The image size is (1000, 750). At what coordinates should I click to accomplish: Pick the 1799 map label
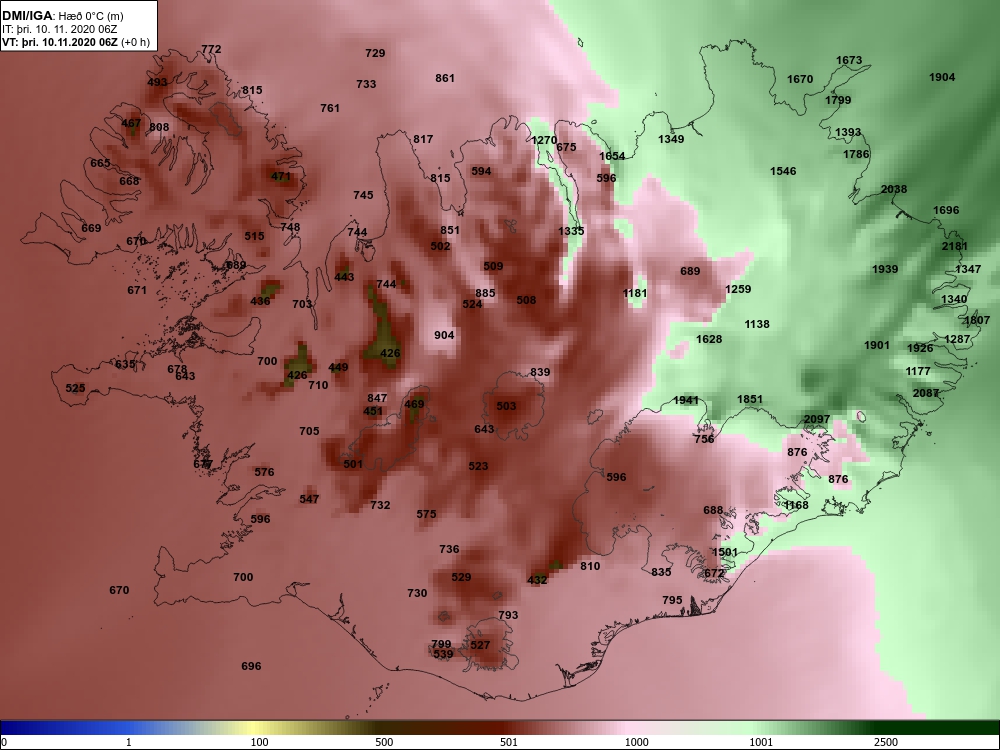click(838, 99)
